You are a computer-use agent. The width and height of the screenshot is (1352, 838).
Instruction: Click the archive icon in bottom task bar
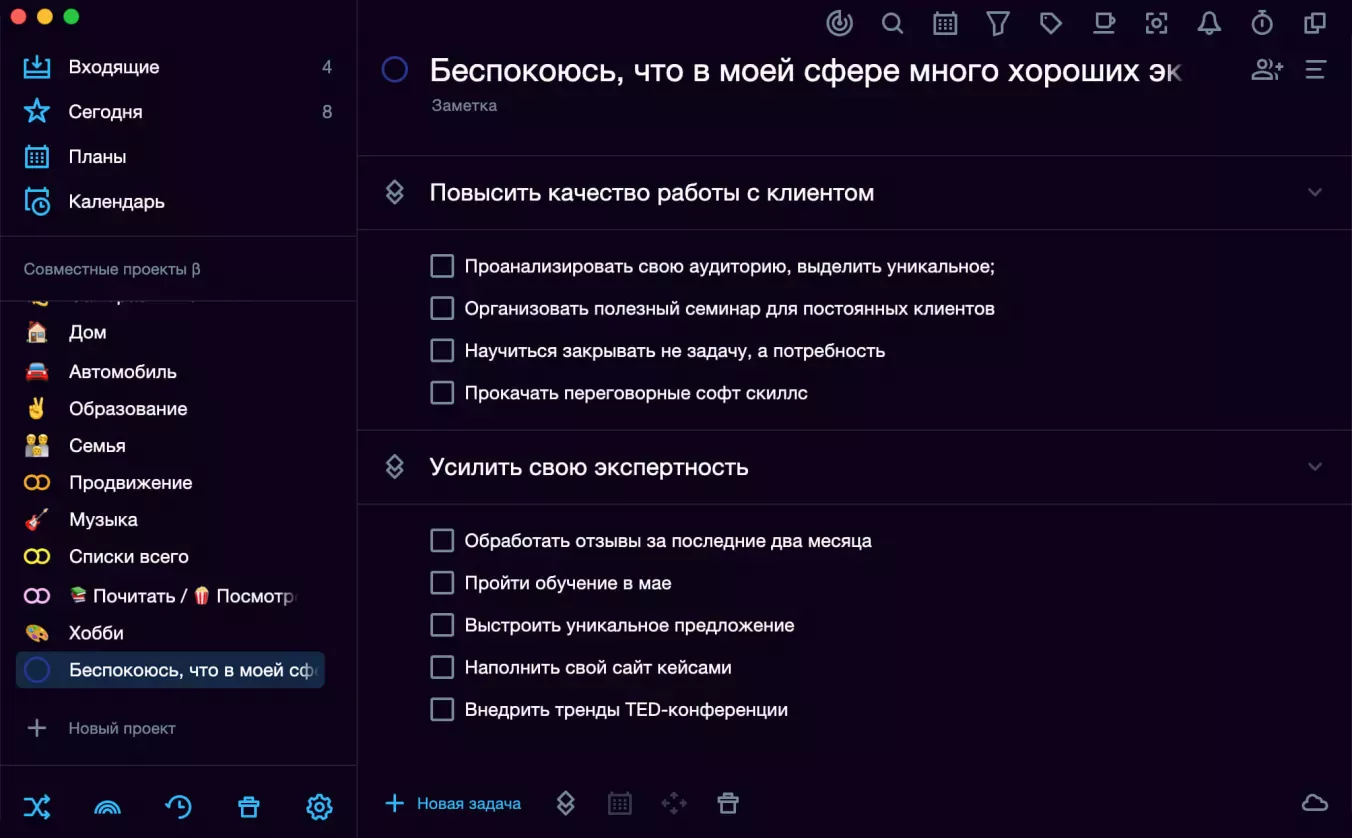pyautogui.click(x=728, y=803)
